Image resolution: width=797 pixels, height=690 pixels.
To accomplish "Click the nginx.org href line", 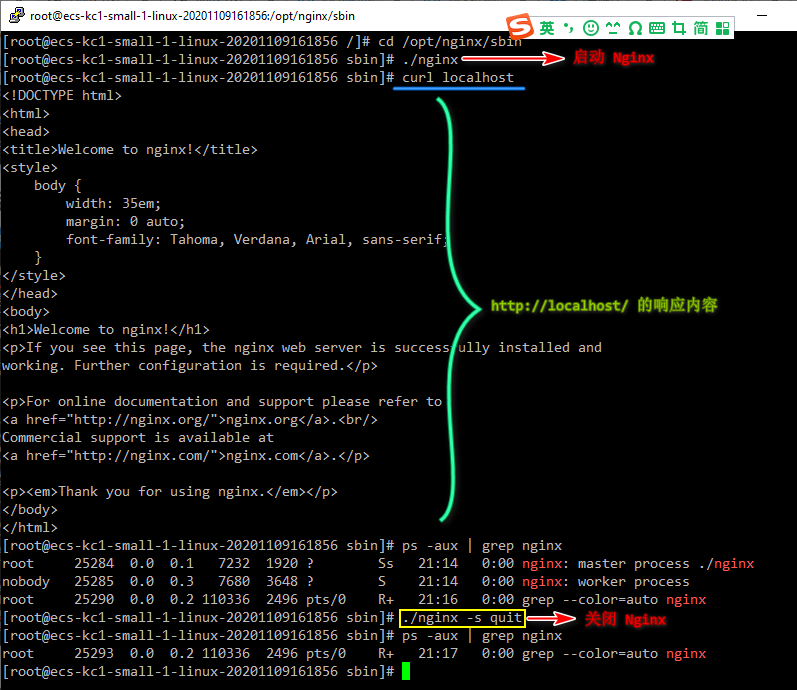I will point(190,419).
